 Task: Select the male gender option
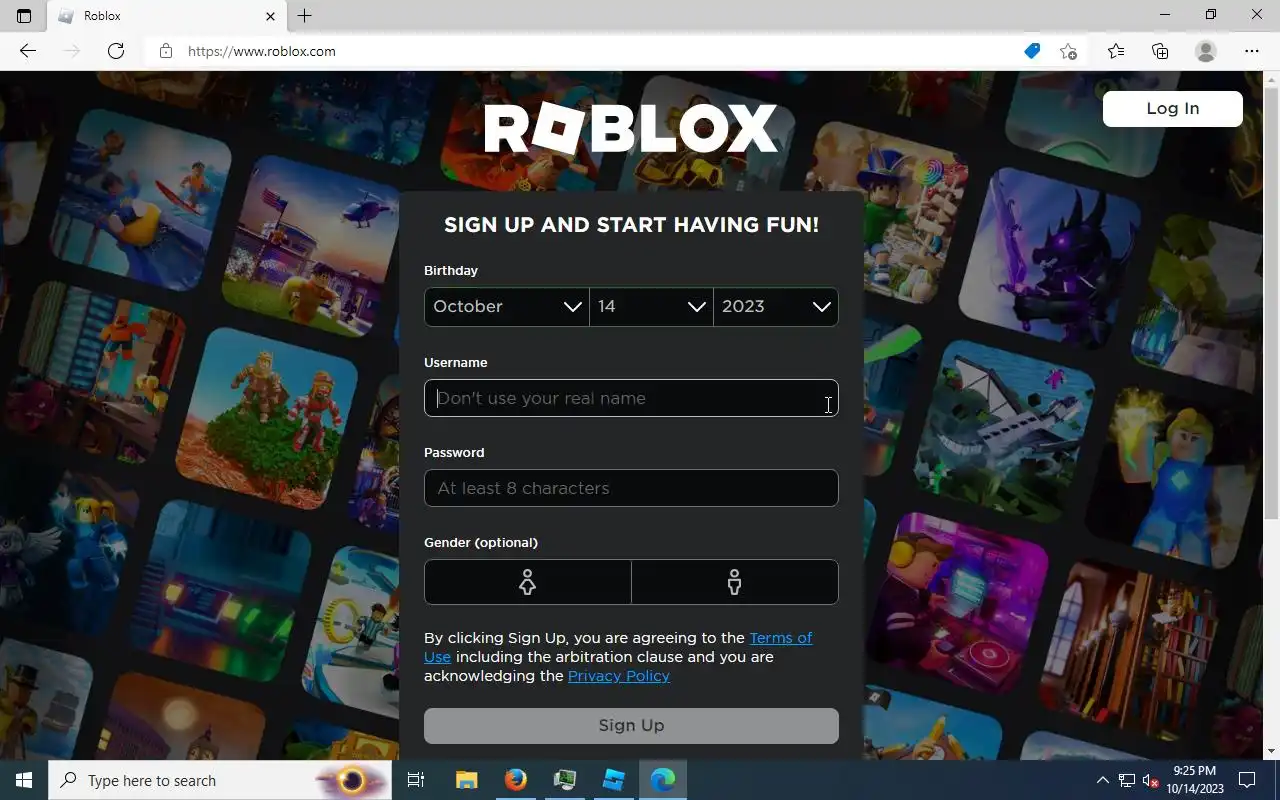[x=735, y=582]
